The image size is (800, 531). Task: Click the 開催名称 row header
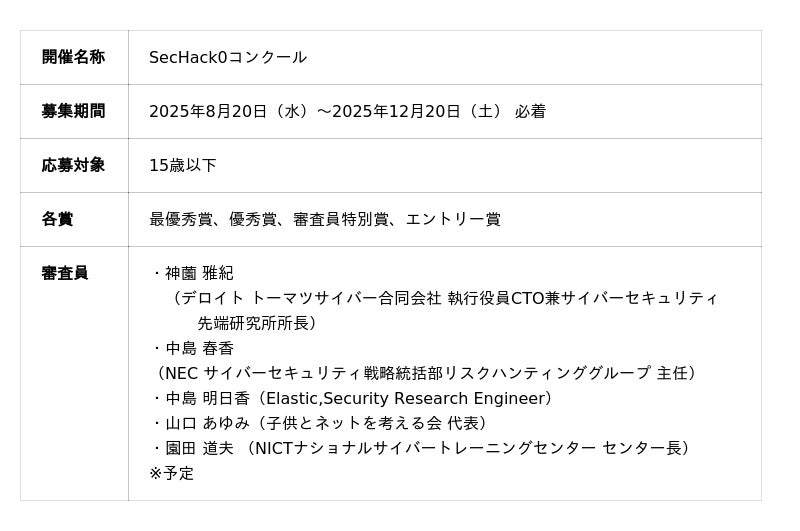pos(73,57)
